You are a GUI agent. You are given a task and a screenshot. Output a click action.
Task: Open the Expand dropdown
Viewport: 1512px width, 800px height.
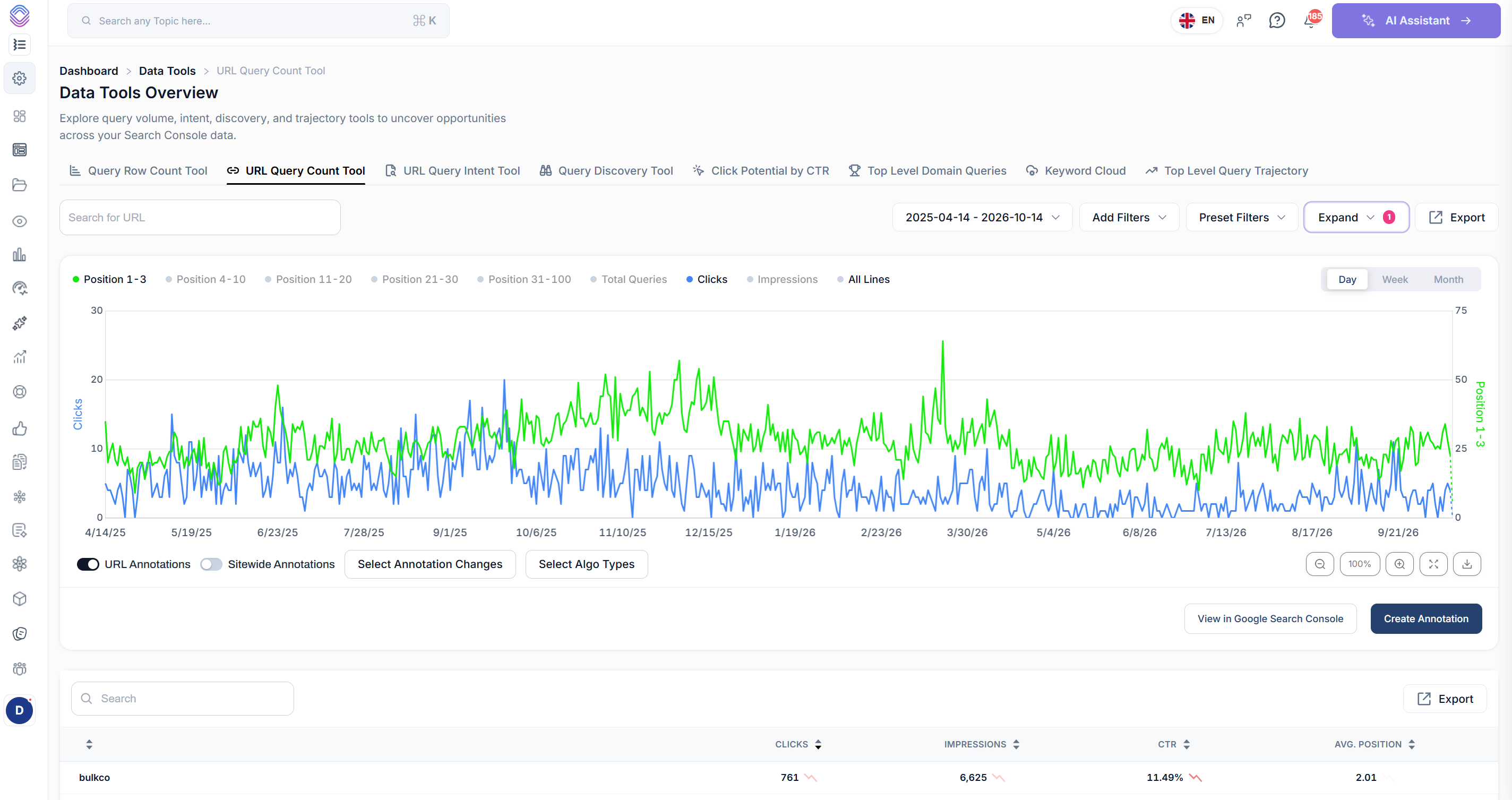(x=1356, y=217)
